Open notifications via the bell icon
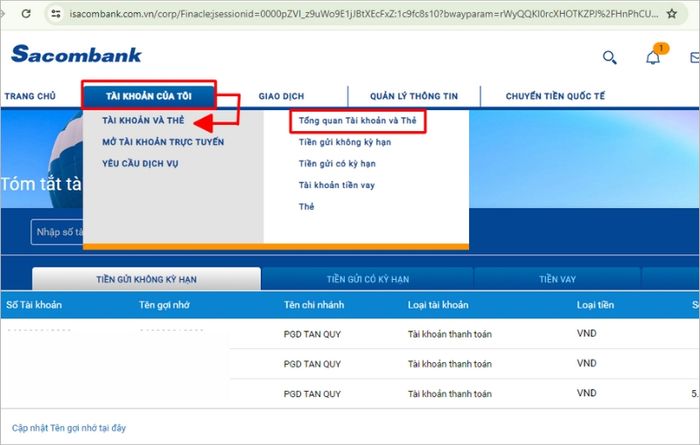Viewport: 700px width, 445px height. pyautogui.click(x=653, y=58)
